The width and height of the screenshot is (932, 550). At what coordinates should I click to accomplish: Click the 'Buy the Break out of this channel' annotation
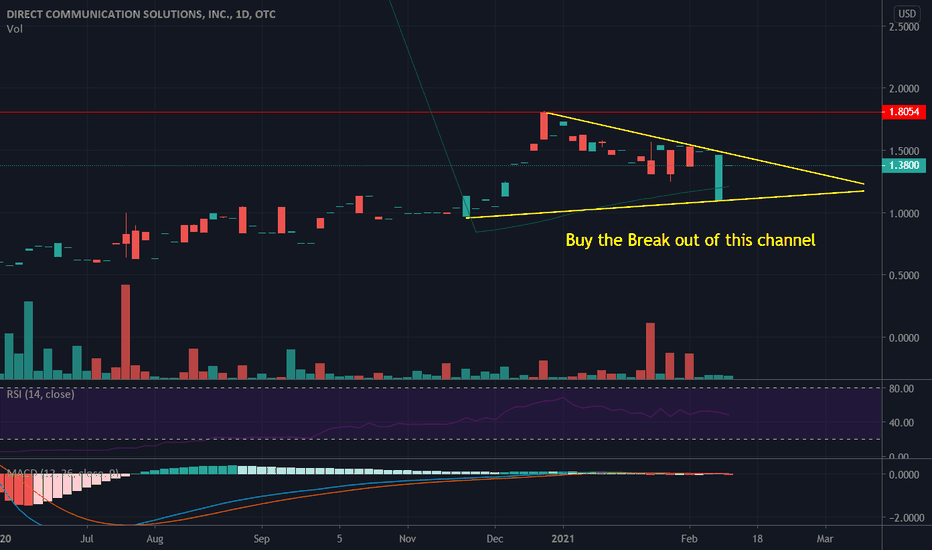pyautogui.click(x=690, y=240)
